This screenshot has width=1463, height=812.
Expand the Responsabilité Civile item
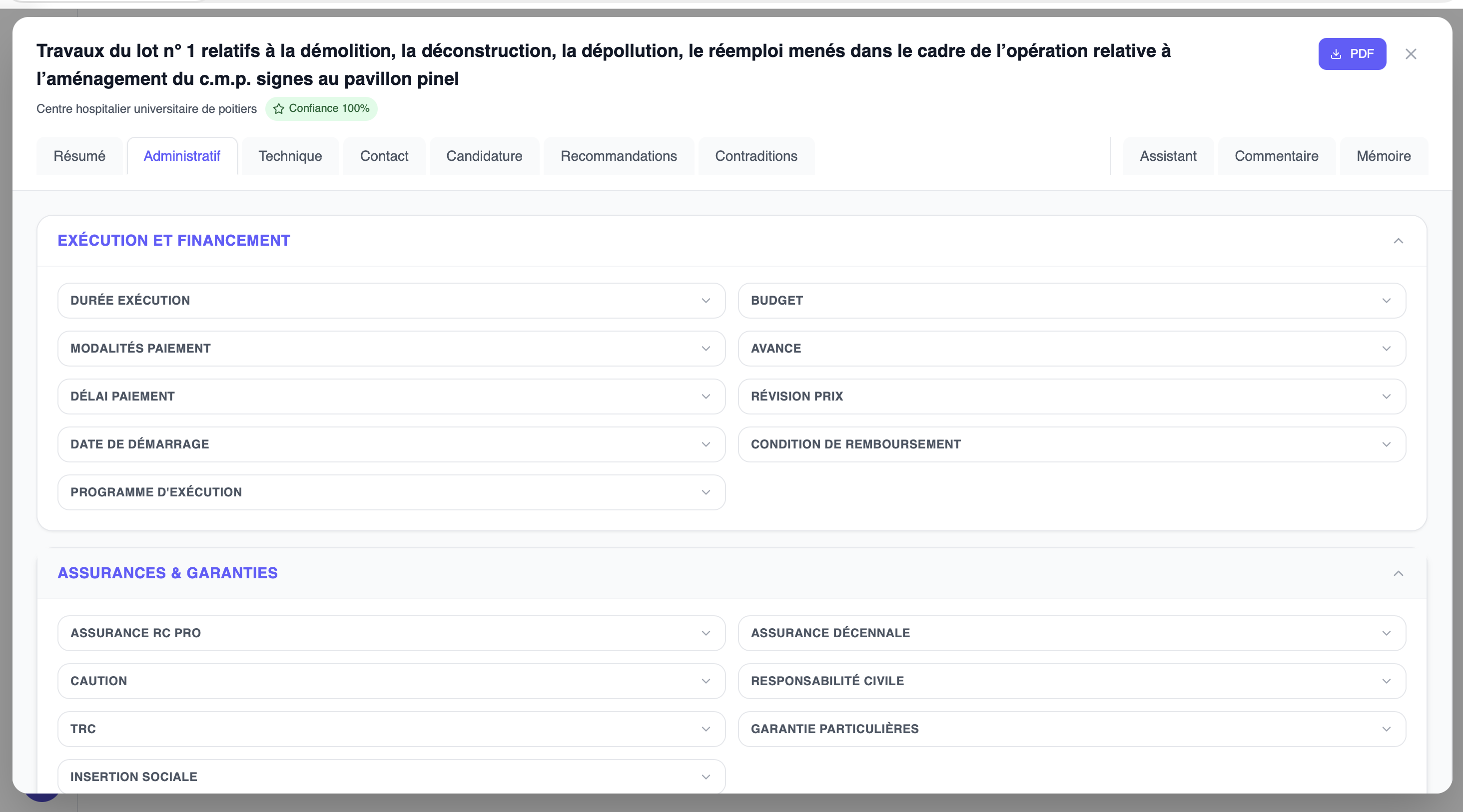click(x=1072, y=681)
